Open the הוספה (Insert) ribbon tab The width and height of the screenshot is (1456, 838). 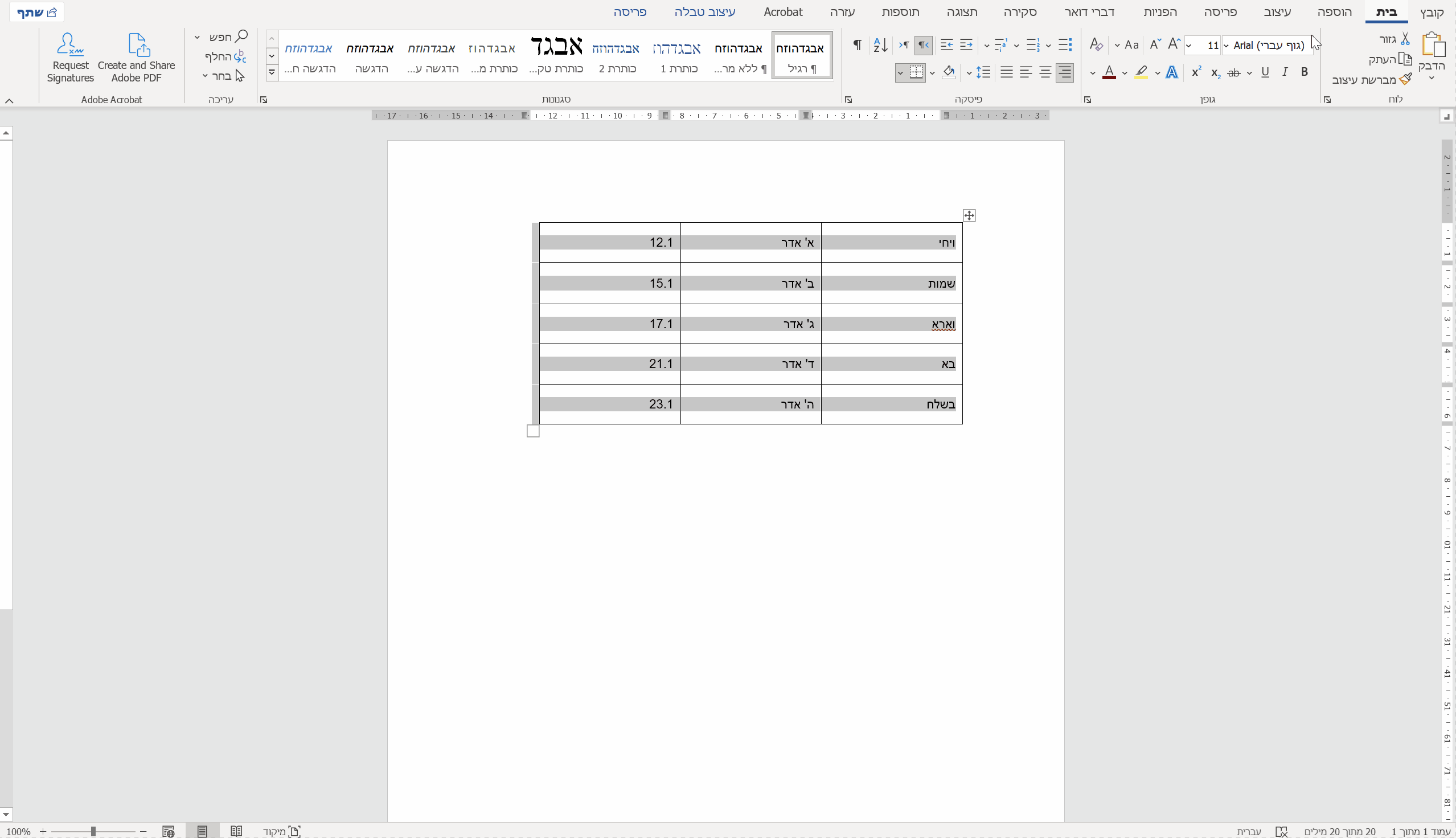click(x=1334, y=12)
